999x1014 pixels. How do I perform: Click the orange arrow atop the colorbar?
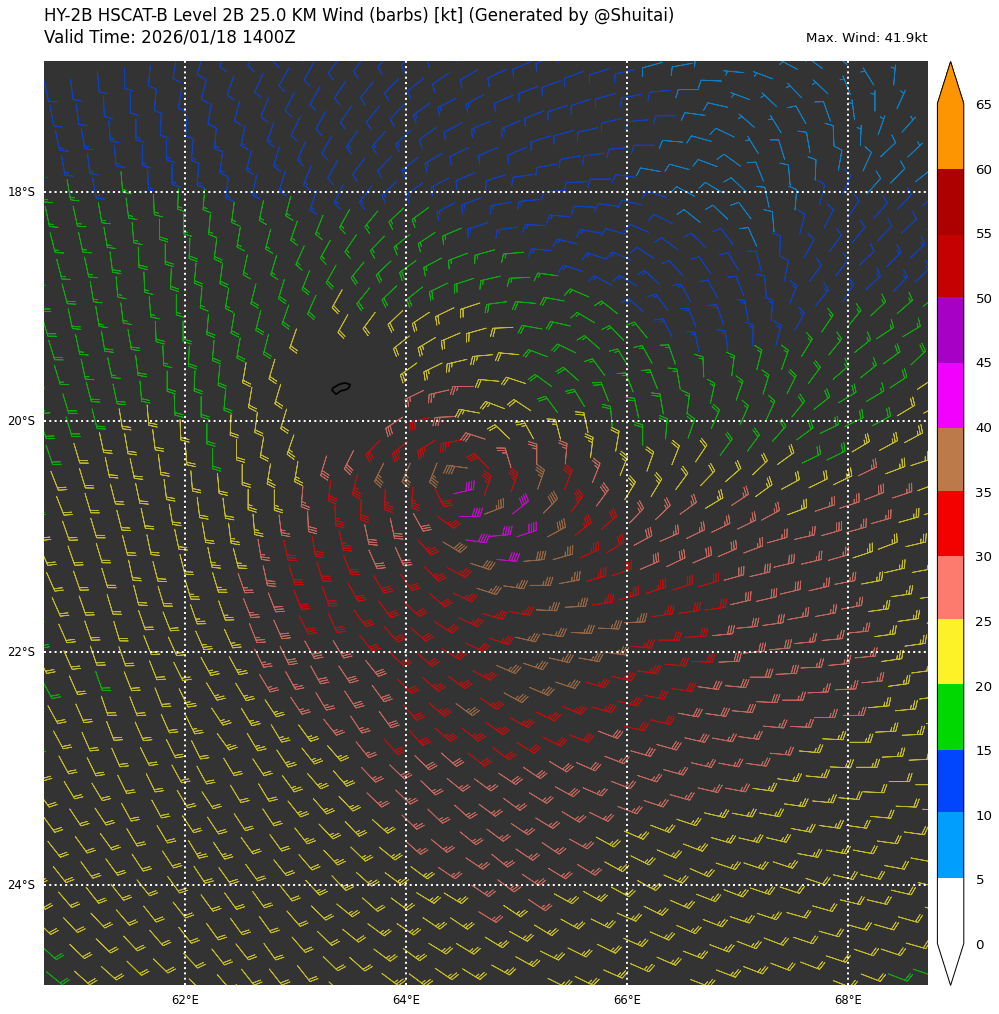point(950,85)
